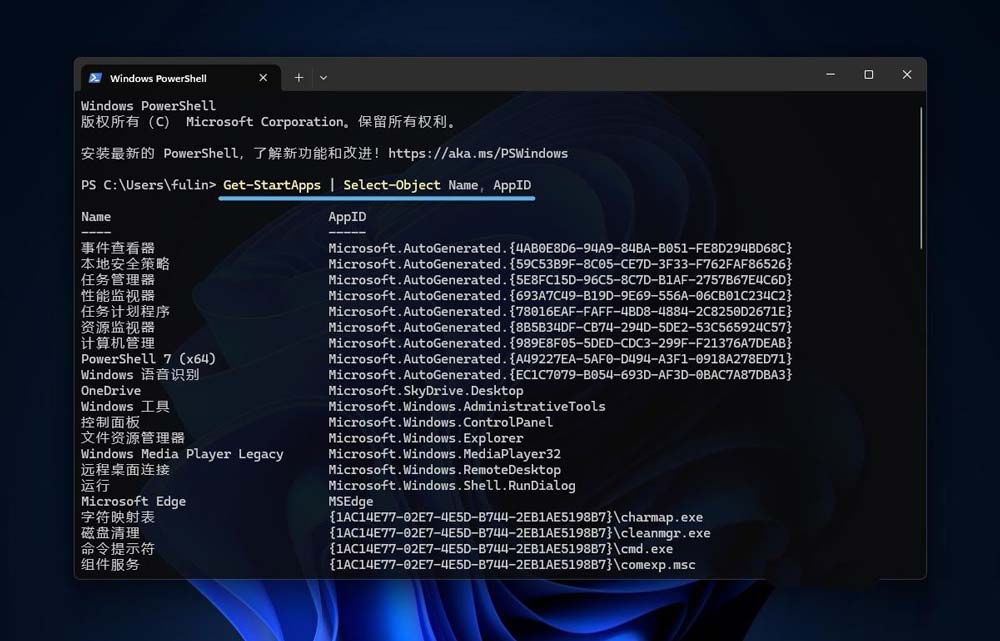Minimize the terminal window
Screen dimensions: 1000x641
[830, 75]
